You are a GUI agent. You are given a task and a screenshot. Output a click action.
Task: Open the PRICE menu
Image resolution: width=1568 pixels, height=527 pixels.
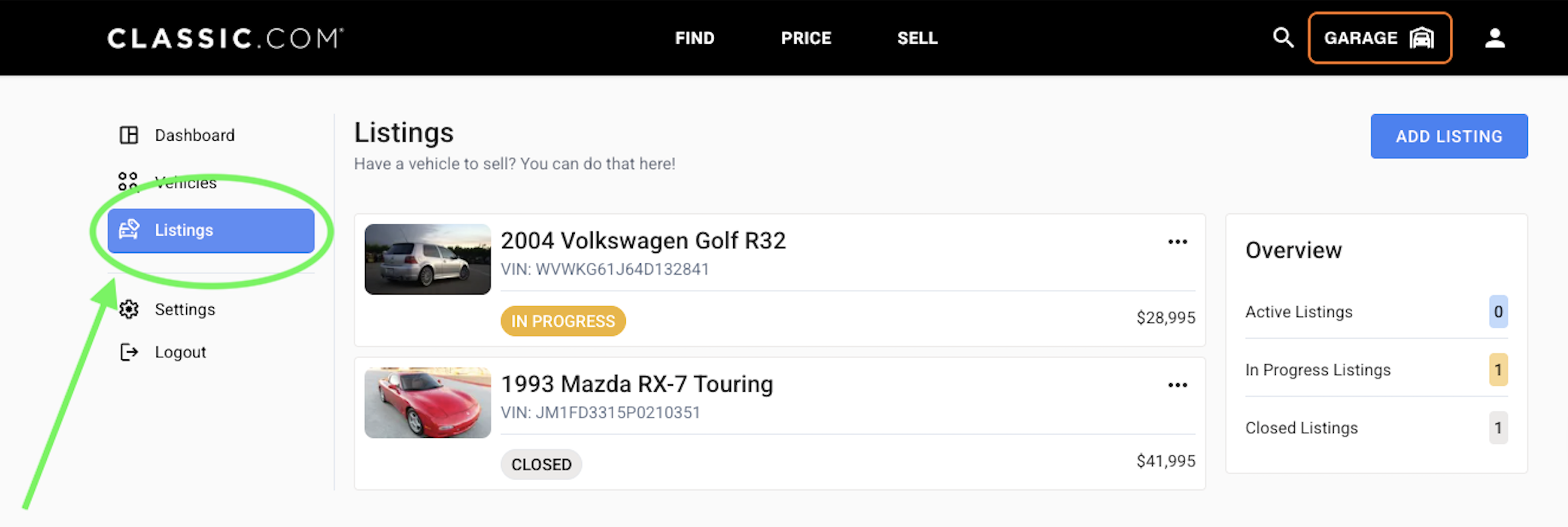(x=806, y=38)
